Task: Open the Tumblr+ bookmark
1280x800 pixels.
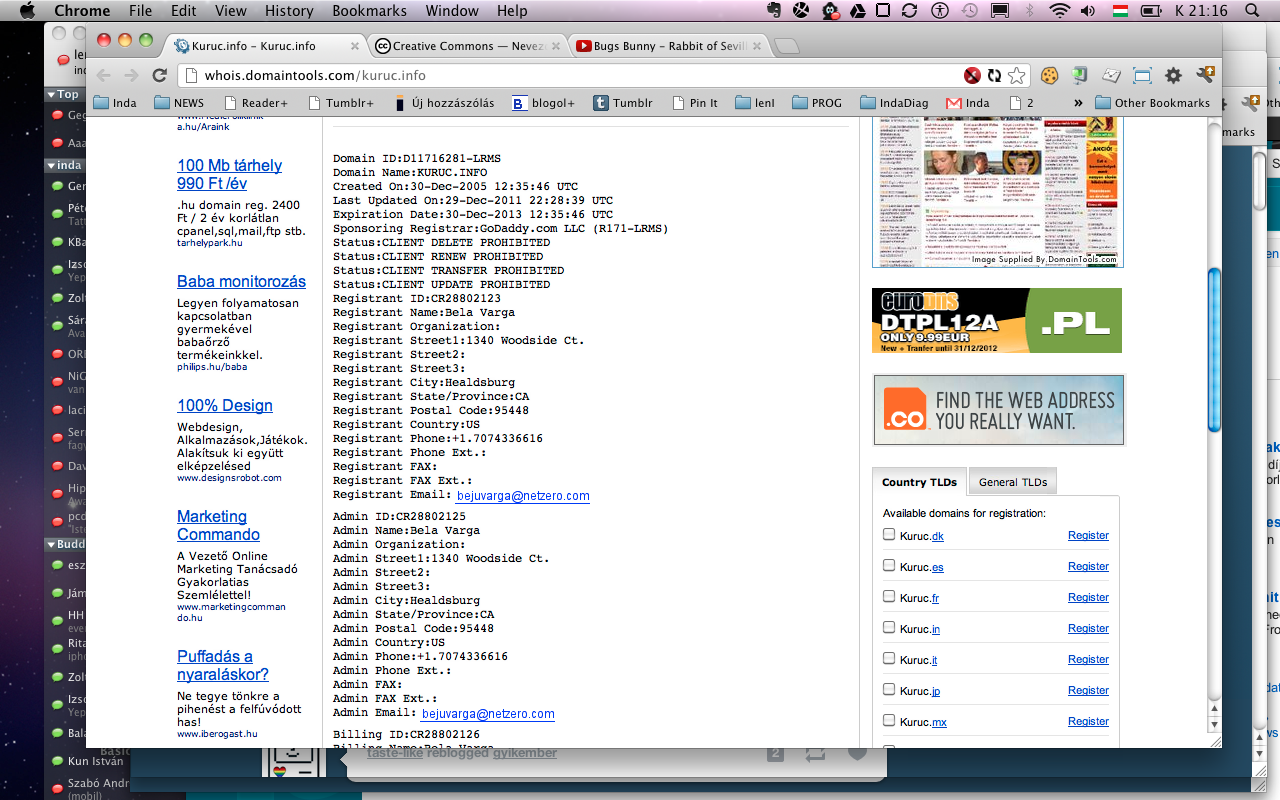Action: pos(341,103)
